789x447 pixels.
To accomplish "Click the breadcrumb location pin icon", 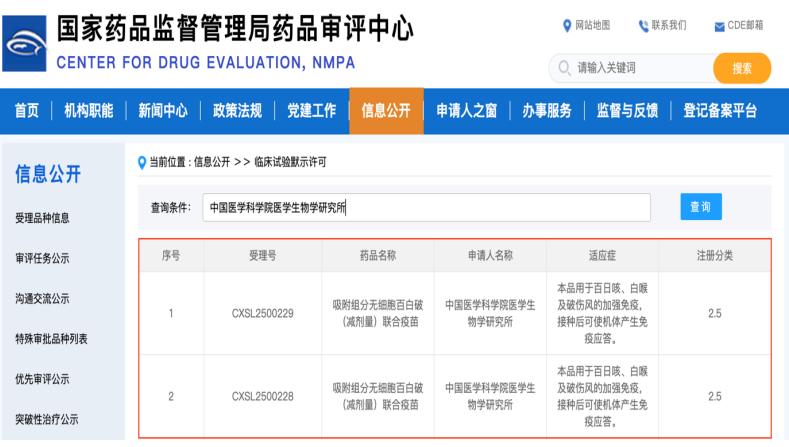I will click(143, 161).
